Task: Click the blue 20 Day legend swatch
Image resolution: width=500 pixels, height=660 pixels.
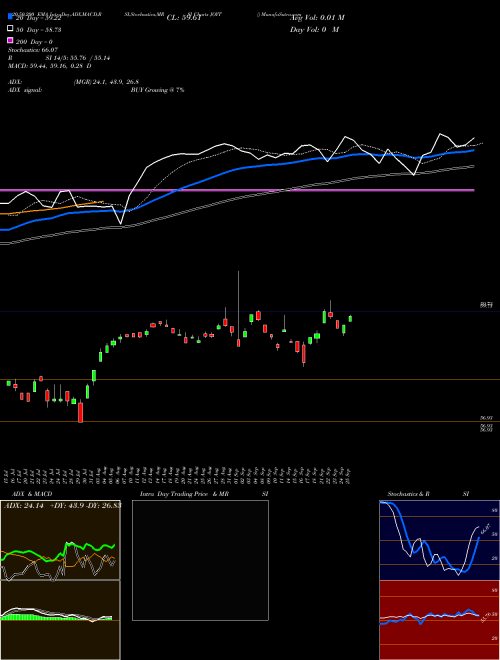Action: pyautogui.click(x=10, y=17)
